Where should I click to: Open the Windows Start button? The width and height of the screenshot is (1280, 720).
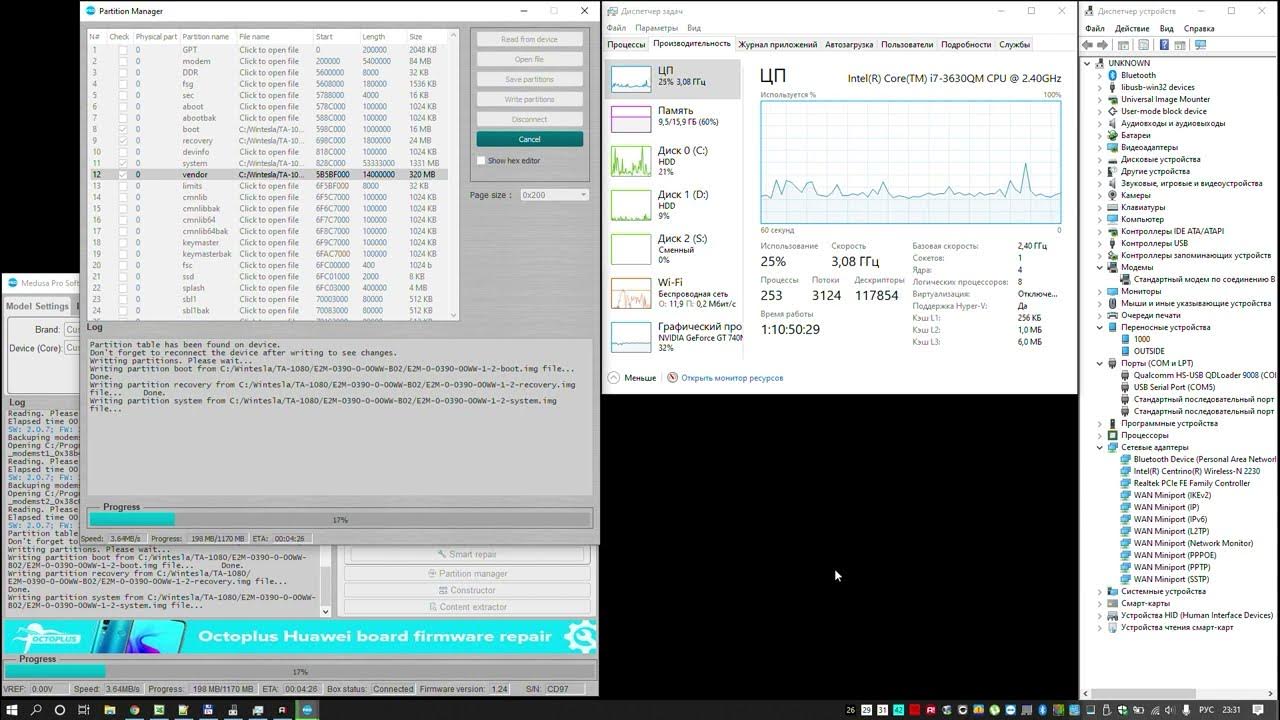[x=10, y=710]
